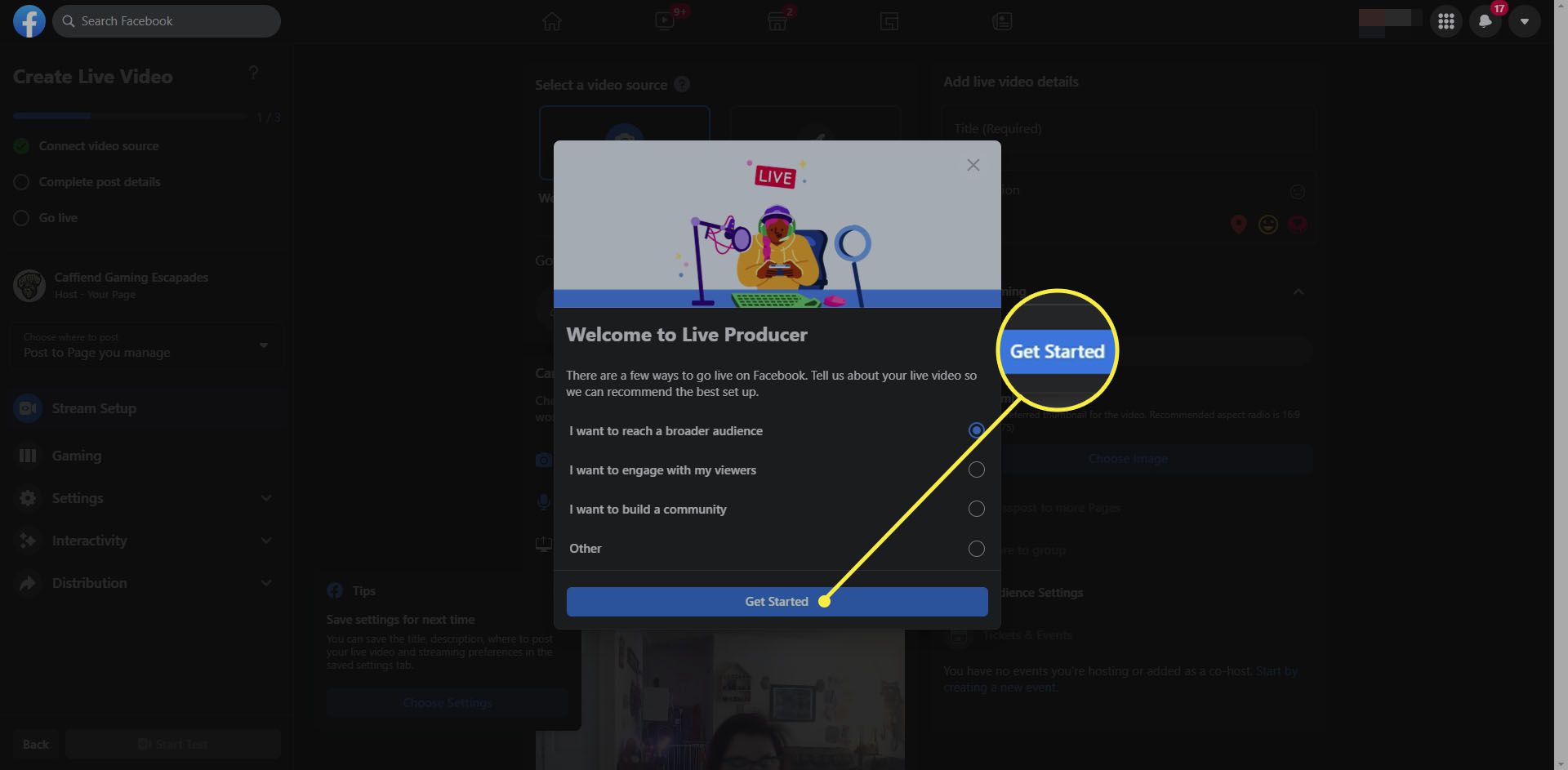Close the Welcome to Live Producer dialog
This screenshot has height=770, width=1568.
tap(973, 165)
